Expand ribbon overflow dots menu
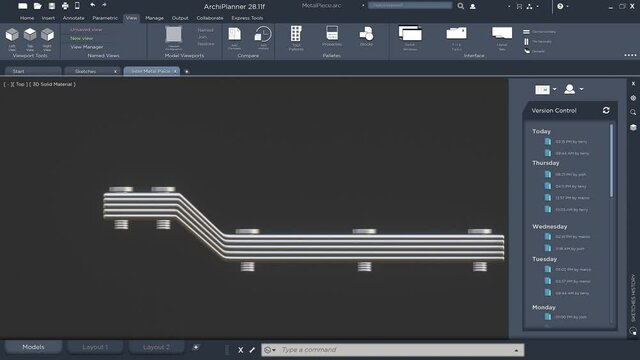This screenshot has height=360, width=640. click(630, 55)
